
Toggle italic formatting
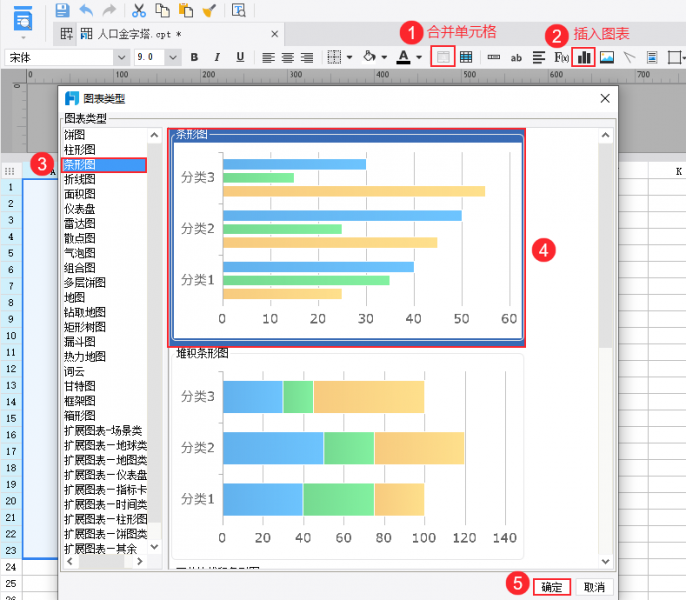coord(217,57)
